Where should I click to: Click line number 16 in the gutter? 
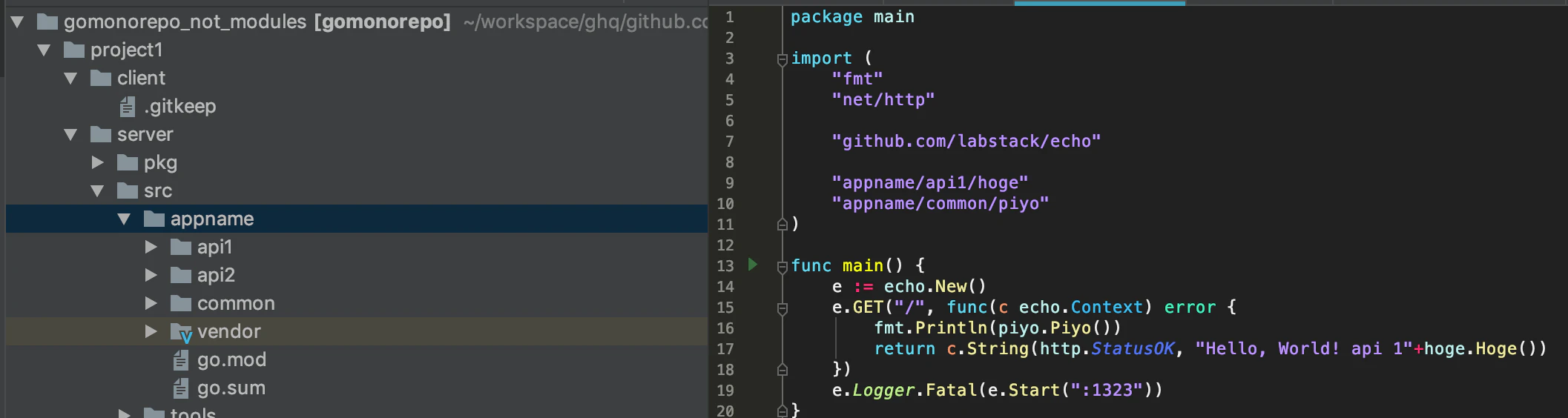pyautogui.click(x=725, y=328)
